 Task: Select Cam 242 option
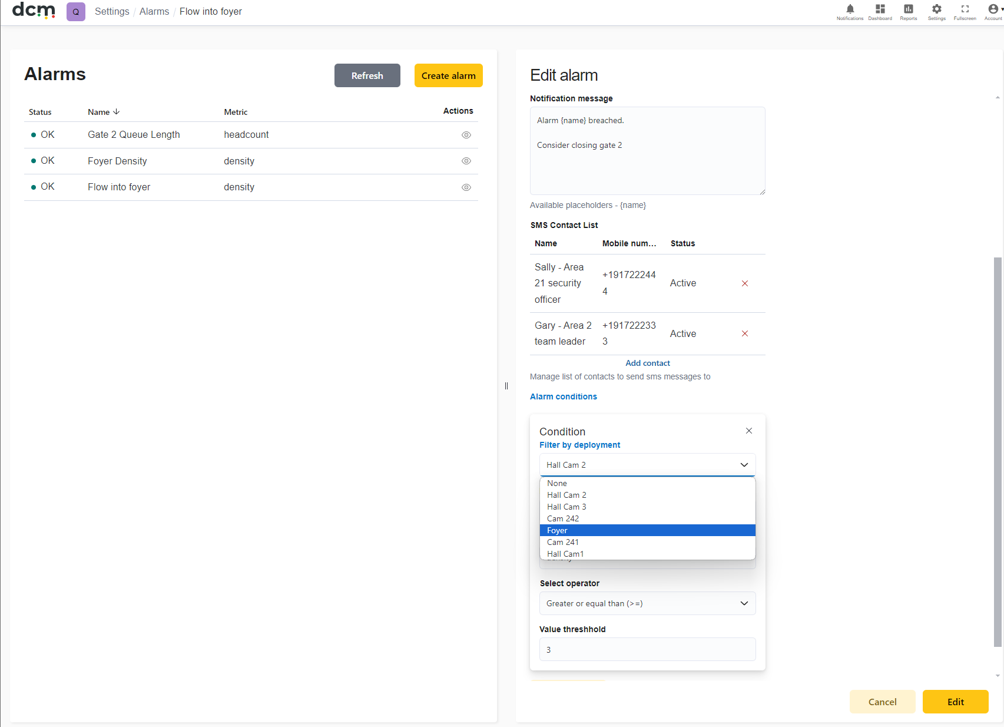pyautogui.click(x=647, y=519)
